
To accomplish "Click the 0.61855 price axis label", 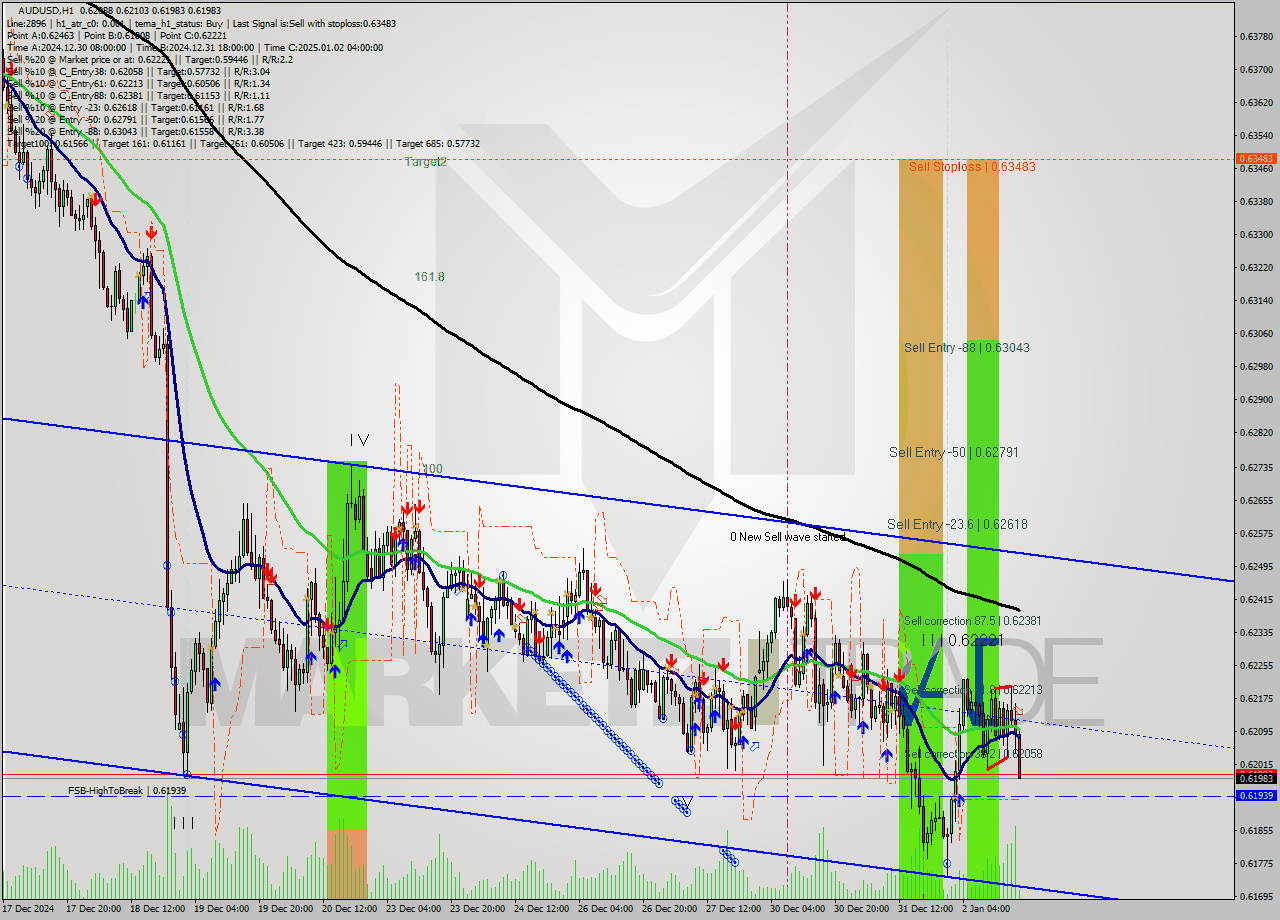I will [1255, 830].
